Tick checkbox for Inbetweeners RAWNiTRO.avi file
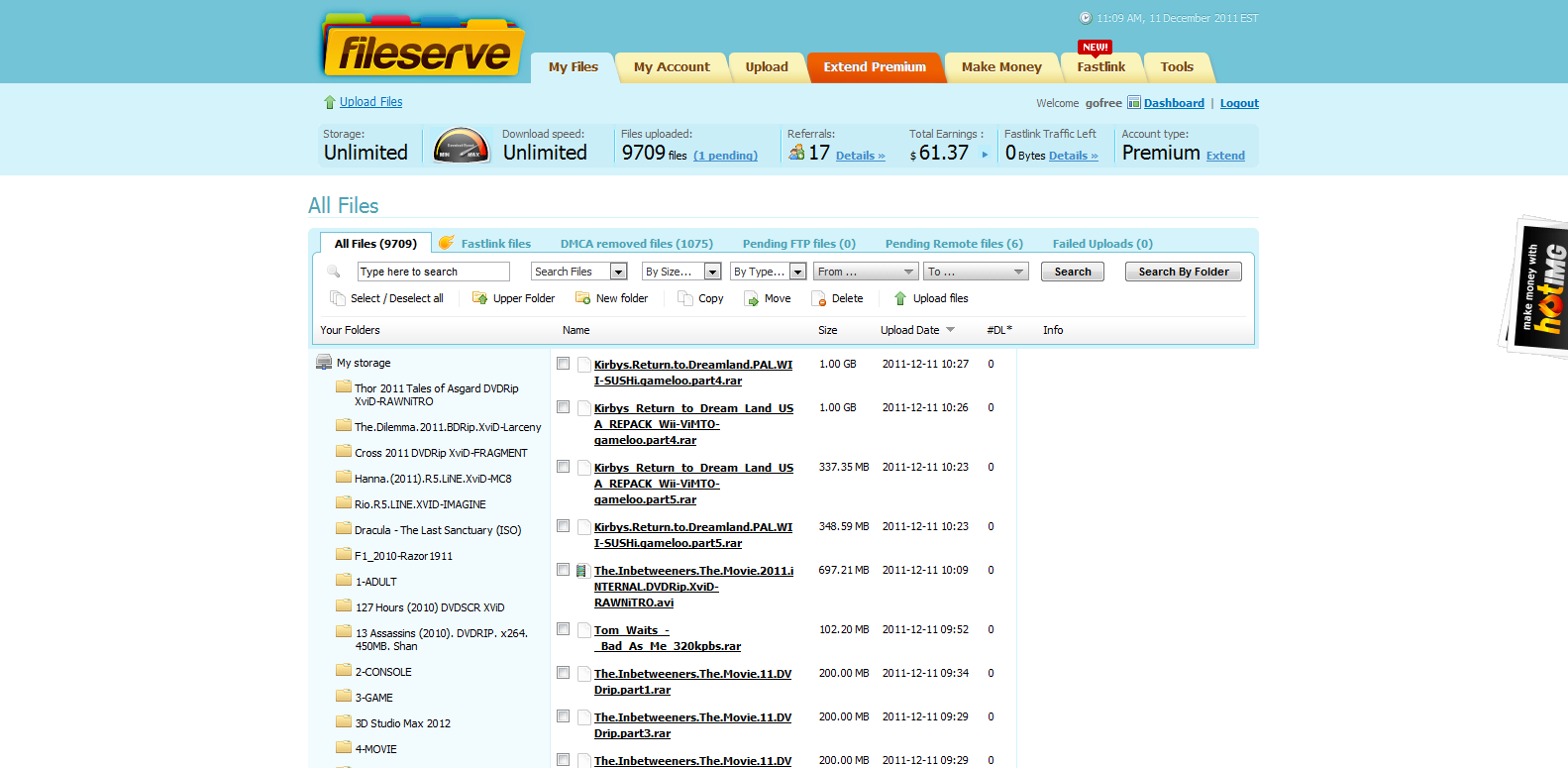The width and height of the screenshot is (1568, 768). click(x=563, y=570)
